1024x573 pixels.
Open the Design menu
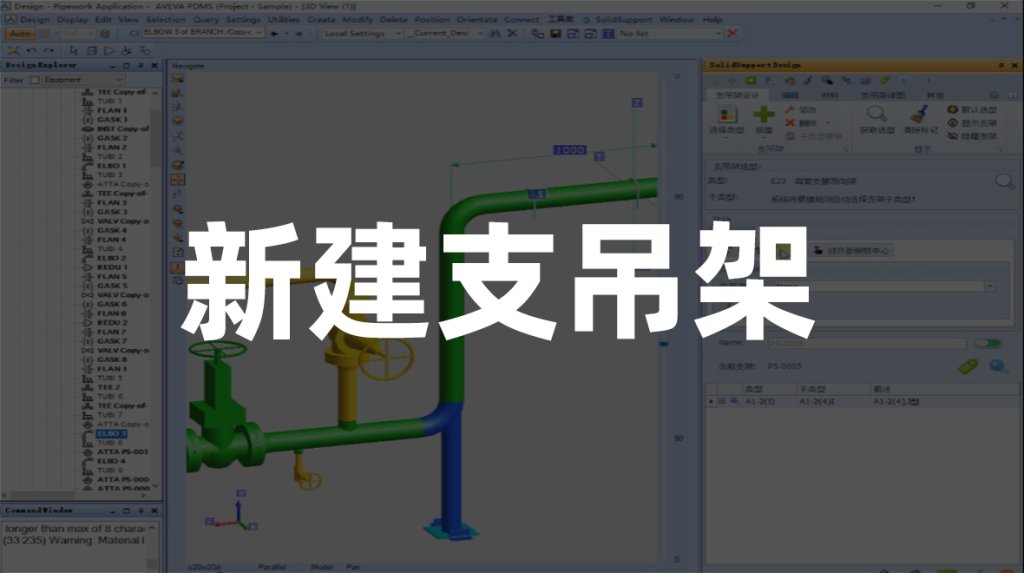35,20
